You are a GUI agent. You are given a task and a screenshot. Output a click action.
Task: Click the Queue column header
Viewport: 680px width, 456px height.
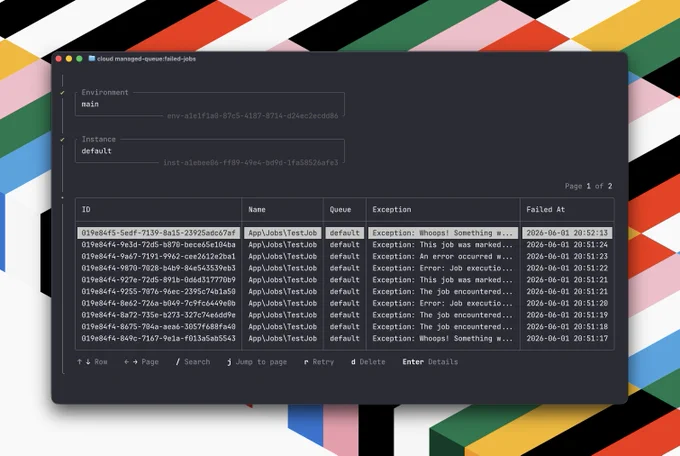pos(340,210)
